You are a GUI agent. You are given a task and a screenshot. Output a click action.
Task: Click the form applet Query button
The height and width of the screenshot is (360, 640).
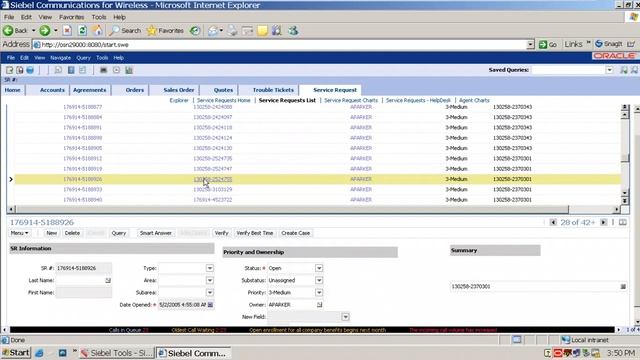119,233
